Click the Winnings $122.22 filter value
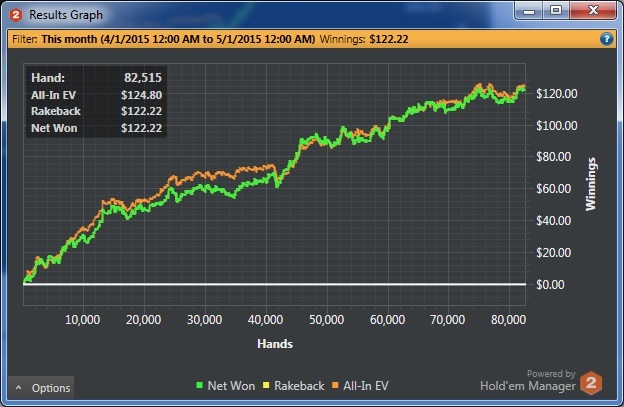Screen dimensions: 624x407 [389, 39]
